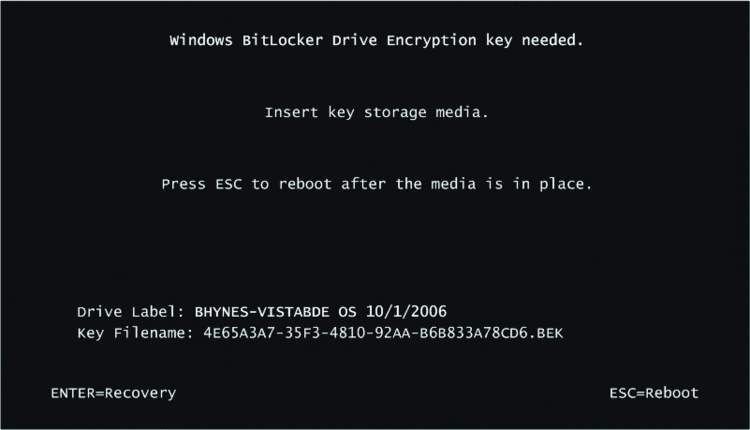Viewport: 750px width, 430px height.
Task: Select the ENTER=Recovery option
Action: click(113, 393)
